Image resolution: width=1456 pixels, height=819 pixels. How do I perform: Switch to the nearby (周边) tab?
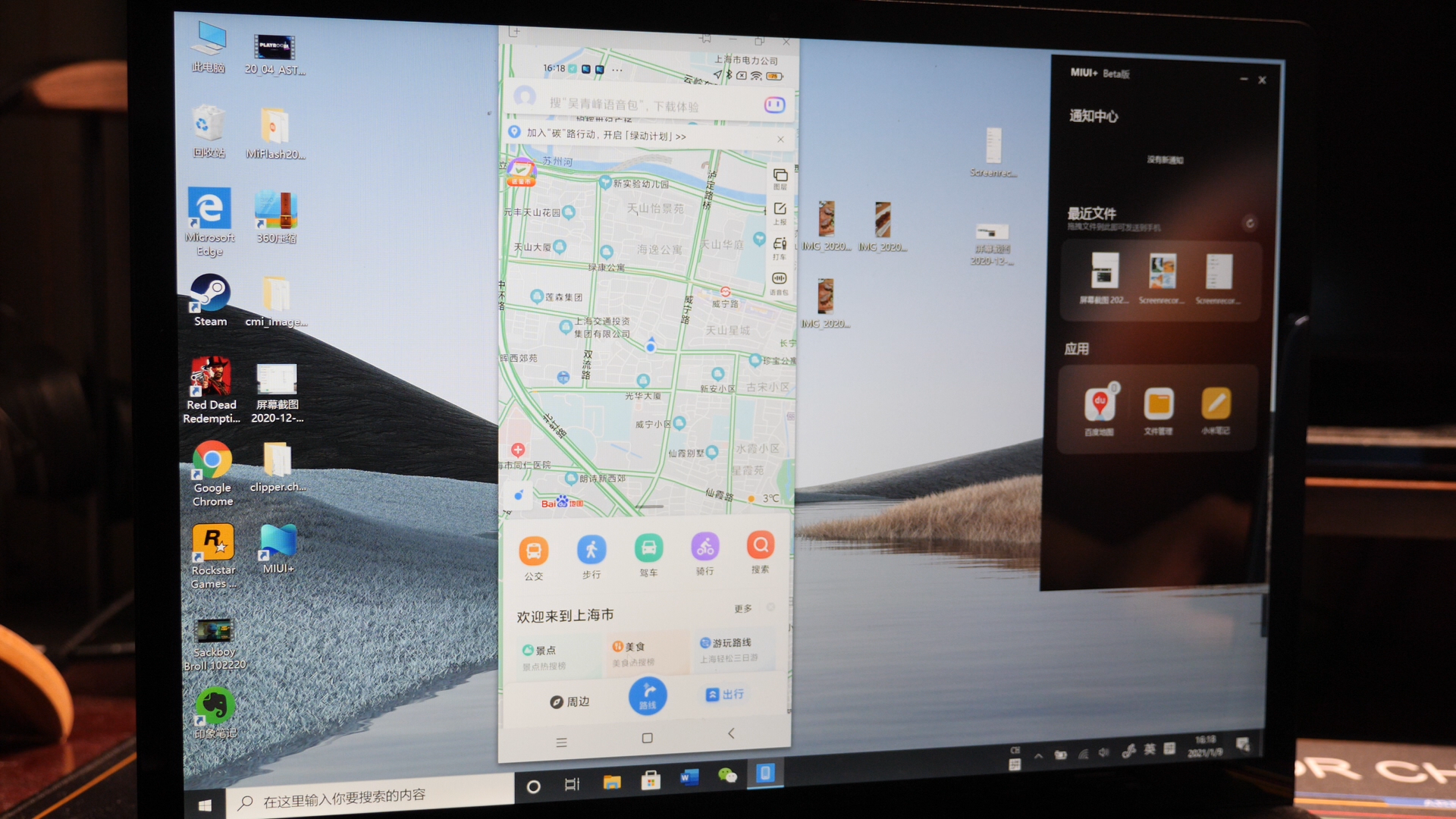pos(570,701)
